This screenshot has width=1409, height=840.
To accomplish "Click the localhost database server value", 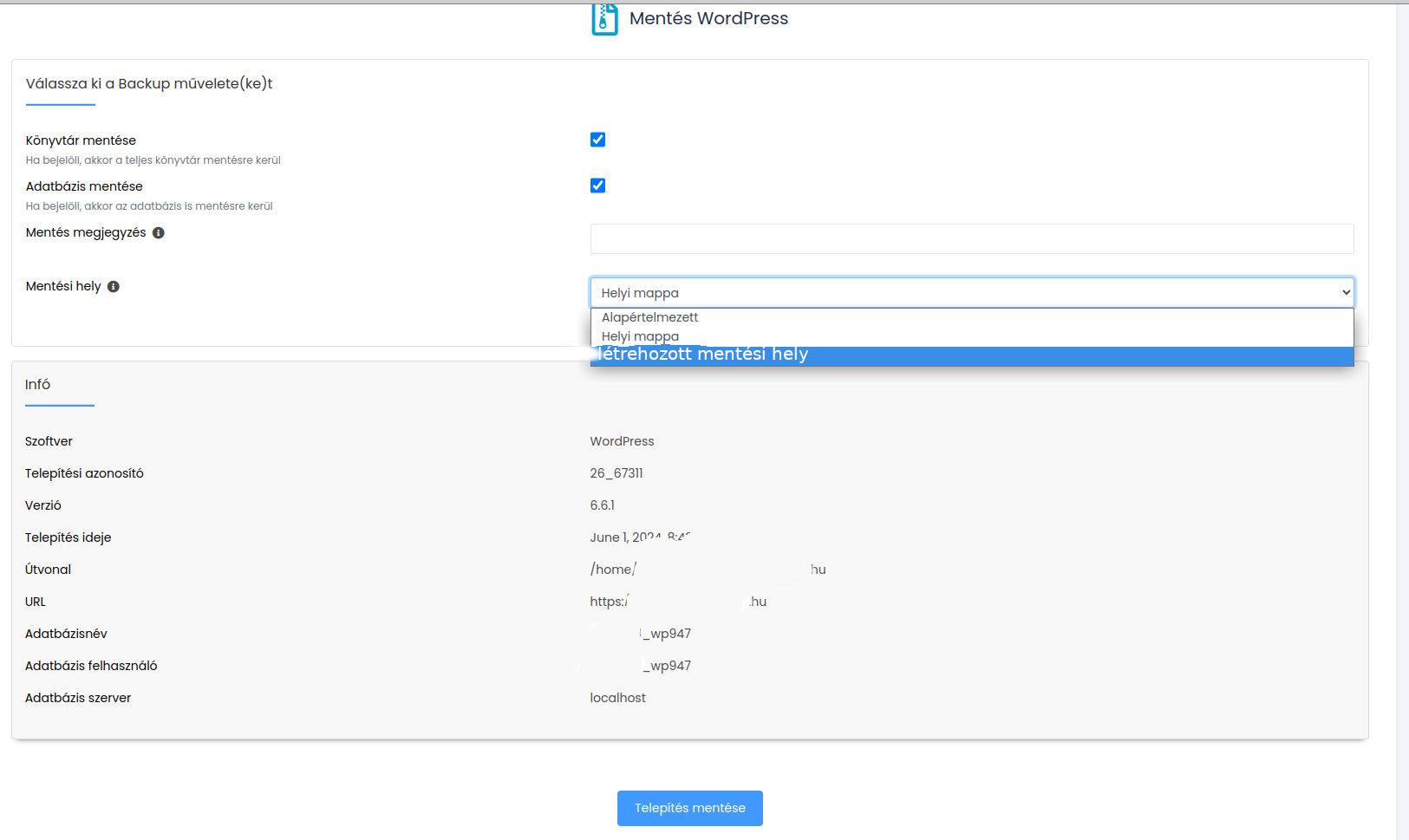I will [x=618, y=698].
